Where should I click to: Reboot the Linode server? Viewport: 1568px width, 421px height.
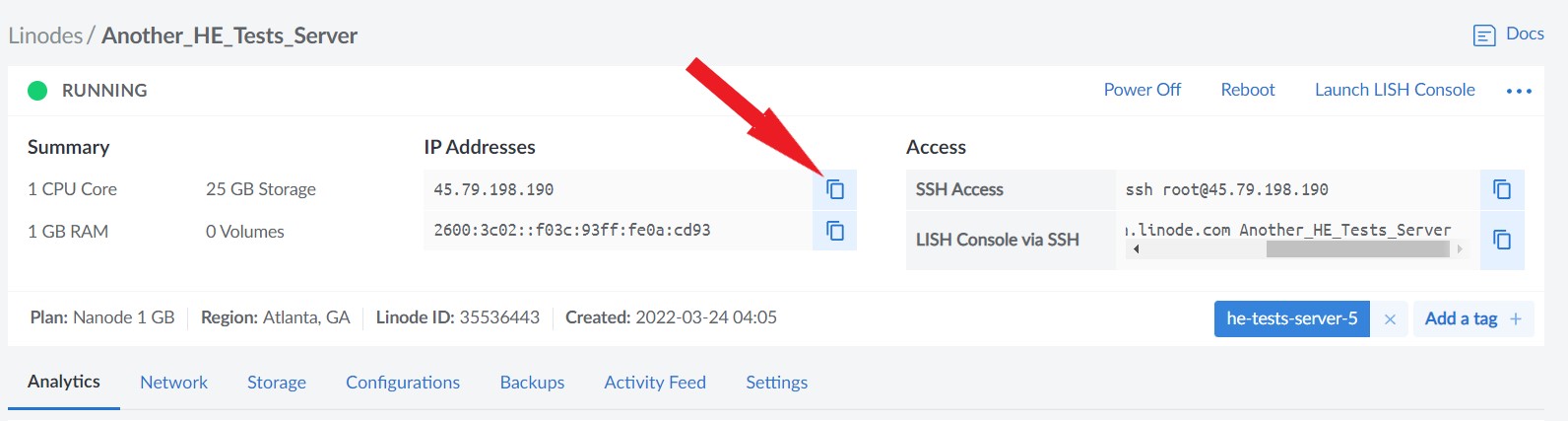click(x=1247, y=90)
